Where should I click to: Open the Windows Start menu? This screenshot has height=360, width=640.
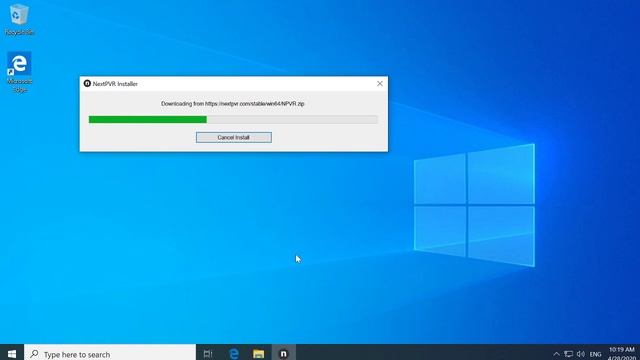point(12,353)
